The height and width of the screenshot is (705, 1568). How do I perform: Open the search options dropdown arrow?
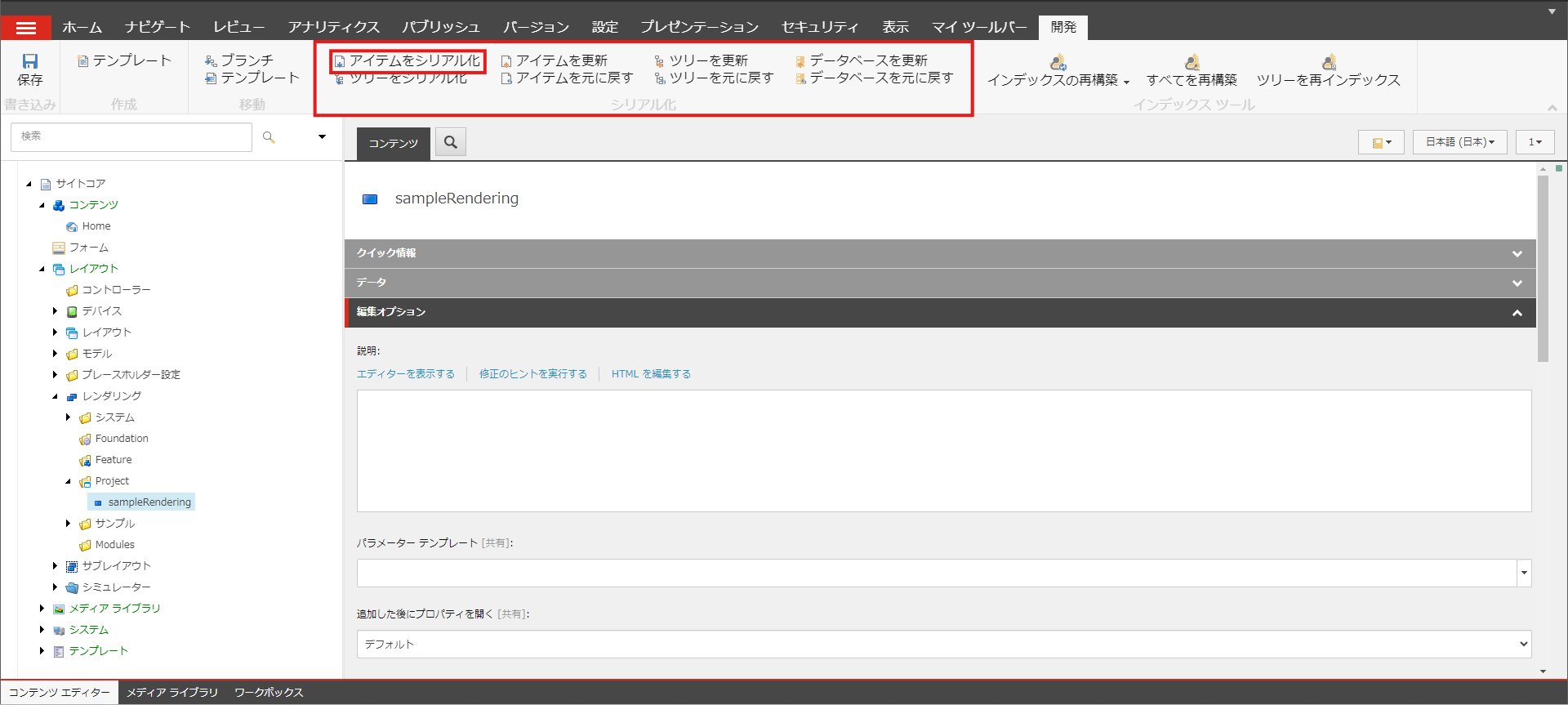click(x=322, y=137)
